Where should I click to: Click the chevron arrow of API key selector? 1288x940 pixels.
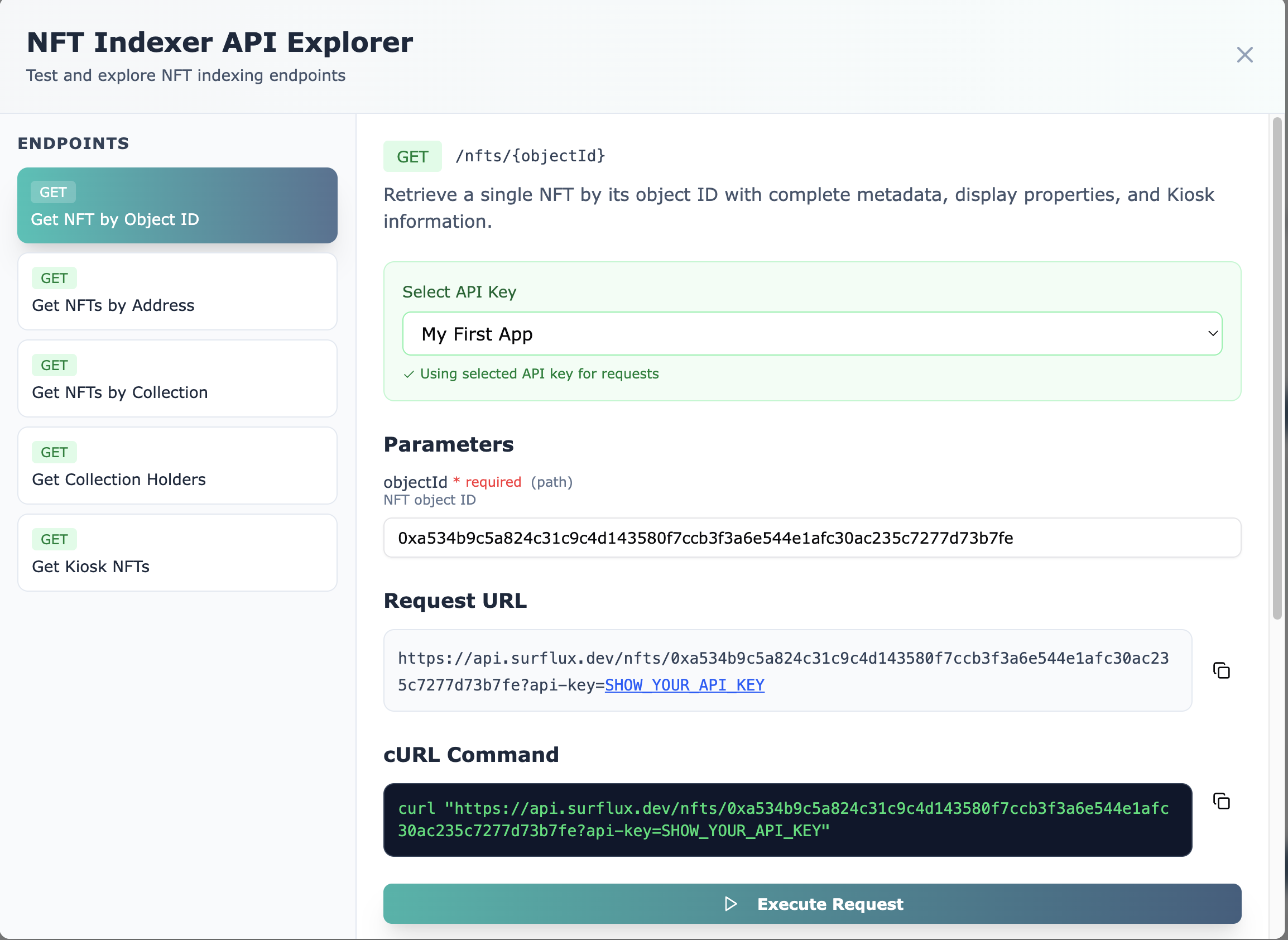pyautogui.click(x=1212, y=333)
